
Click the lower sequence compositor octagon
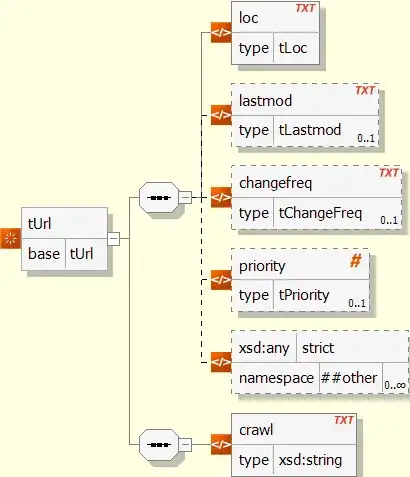click(x=159, y=445)
